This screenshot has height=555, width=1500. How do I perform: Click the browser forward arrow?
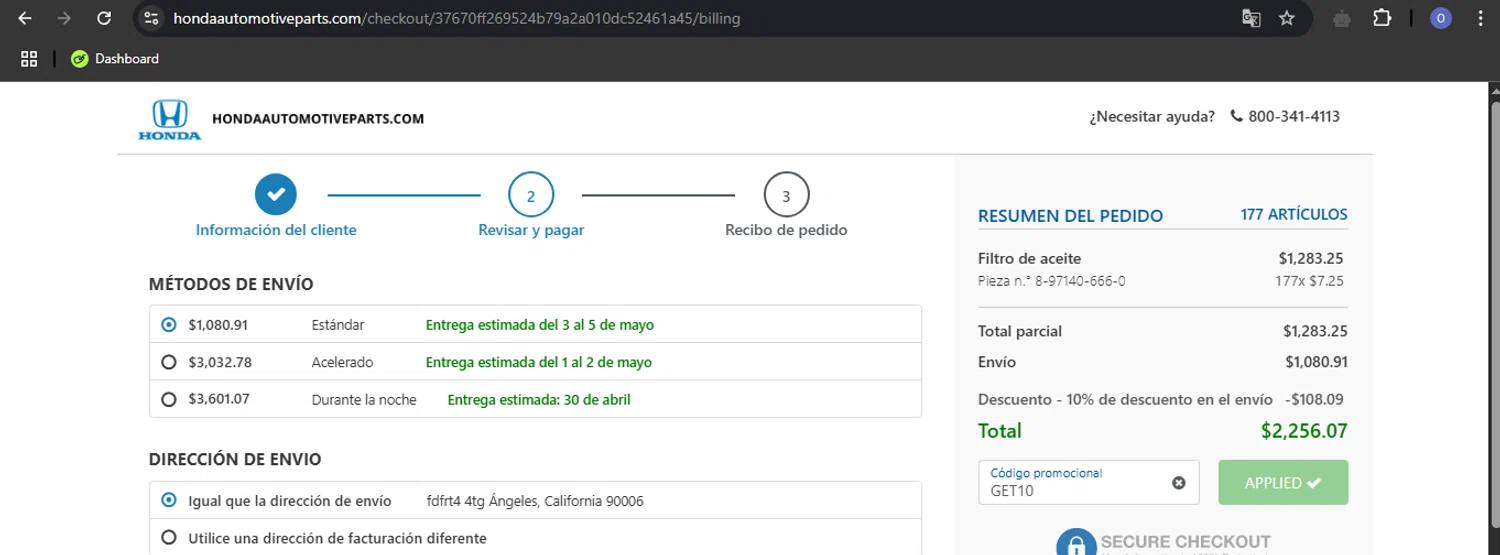(65, 18)
